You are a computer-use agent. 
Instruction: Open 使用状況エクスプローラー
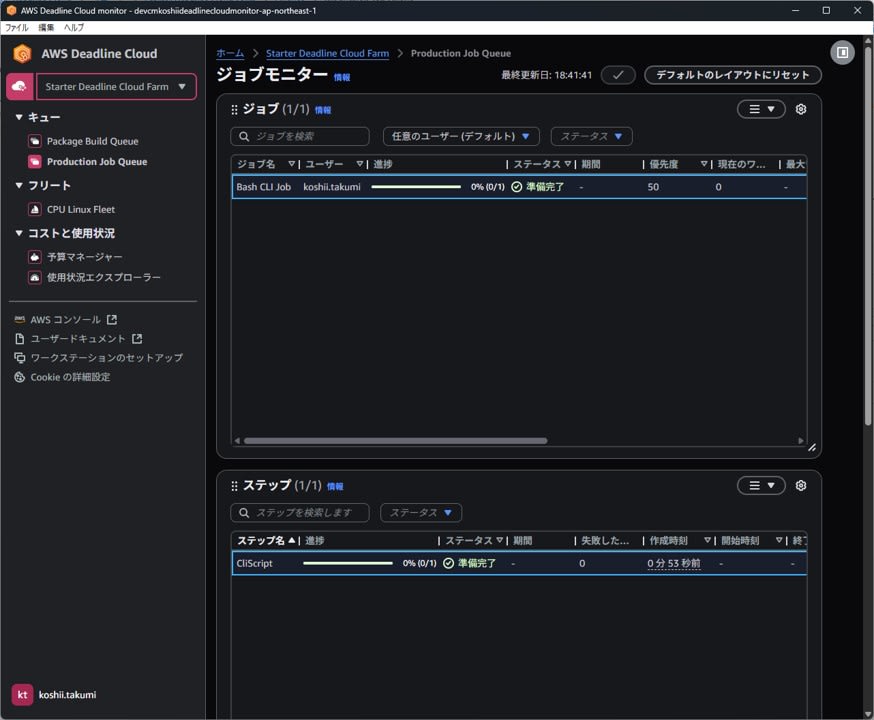pos(104,277)
